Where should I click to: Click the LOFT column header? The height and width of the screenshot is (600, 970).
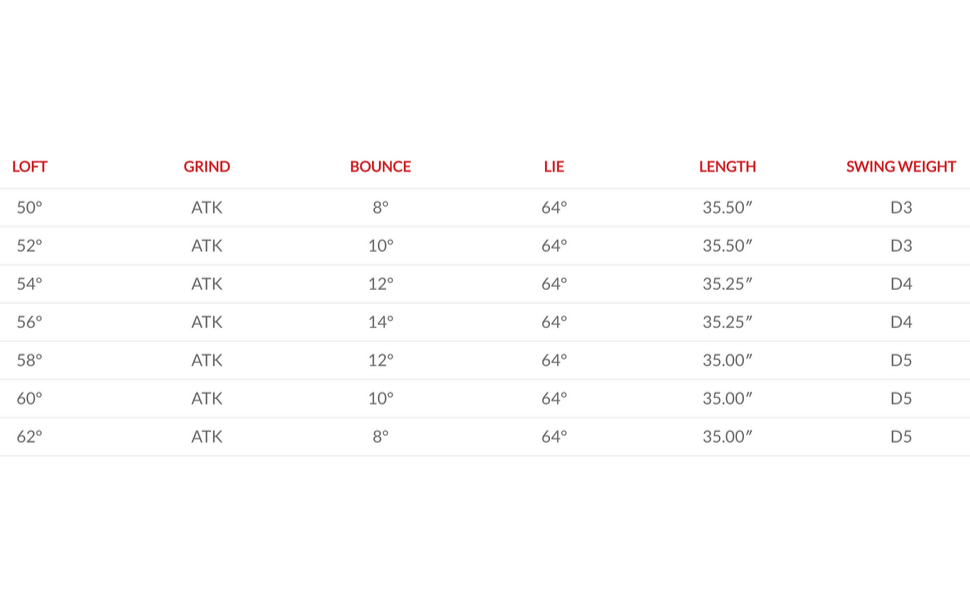tap(30, 167)
